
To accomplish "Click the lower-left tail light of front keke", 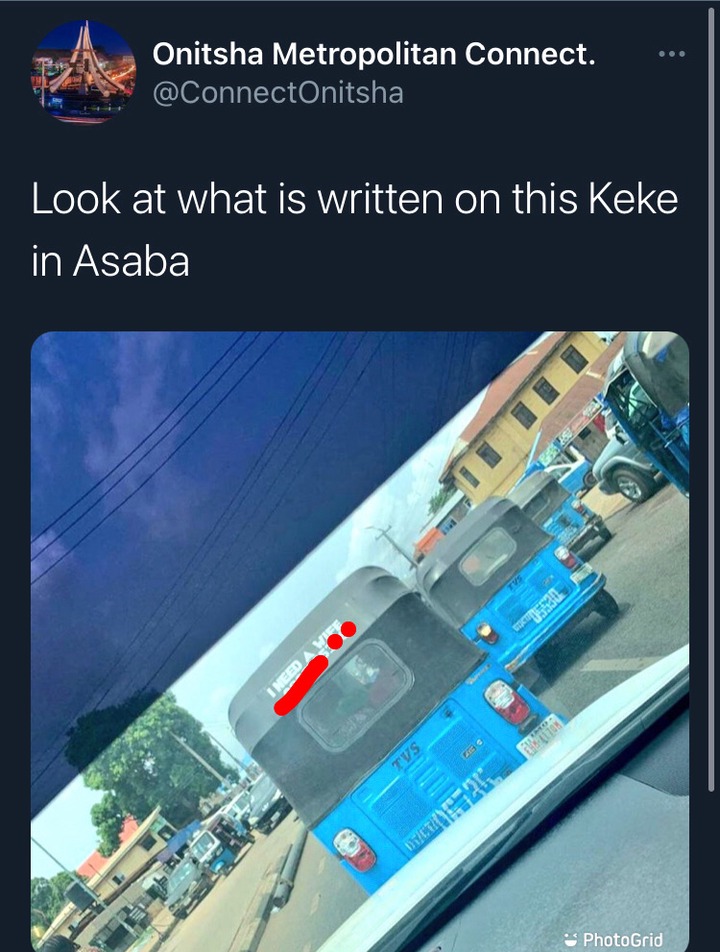I will pyautogui.click(x=355, y=849).
